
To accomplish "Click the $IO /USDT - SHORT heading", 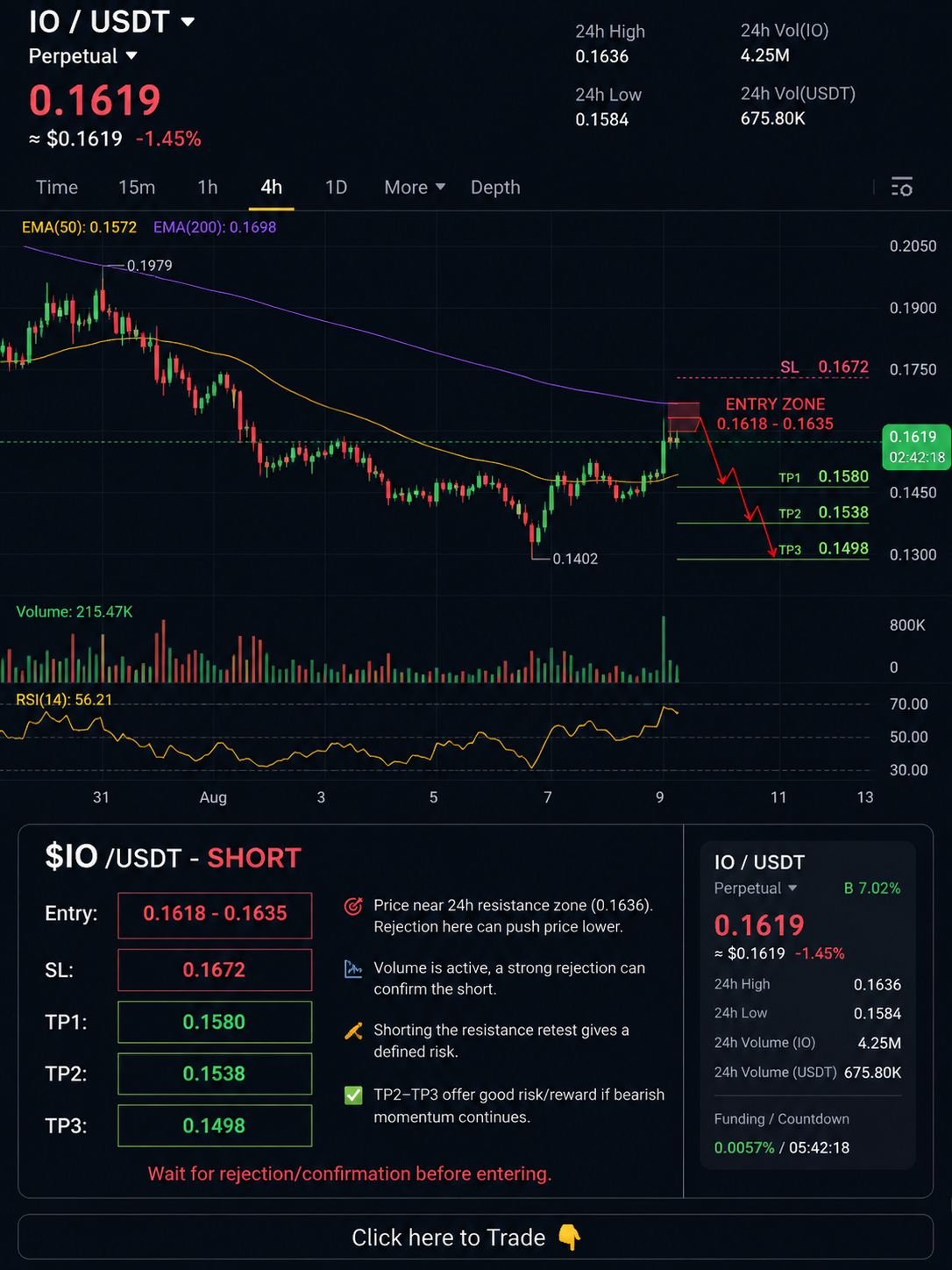I will coord(173,857).
